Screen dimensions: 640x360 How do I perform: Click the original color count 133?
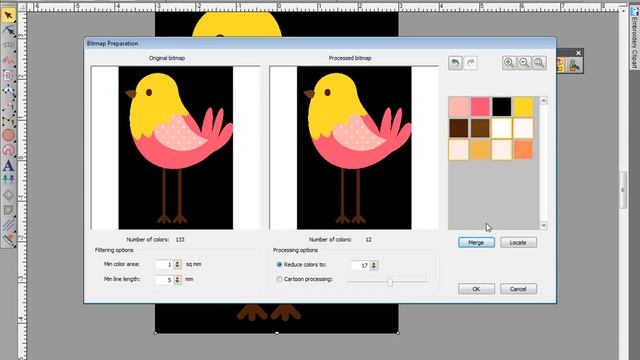pyautogui.click(x=180, y=240)
